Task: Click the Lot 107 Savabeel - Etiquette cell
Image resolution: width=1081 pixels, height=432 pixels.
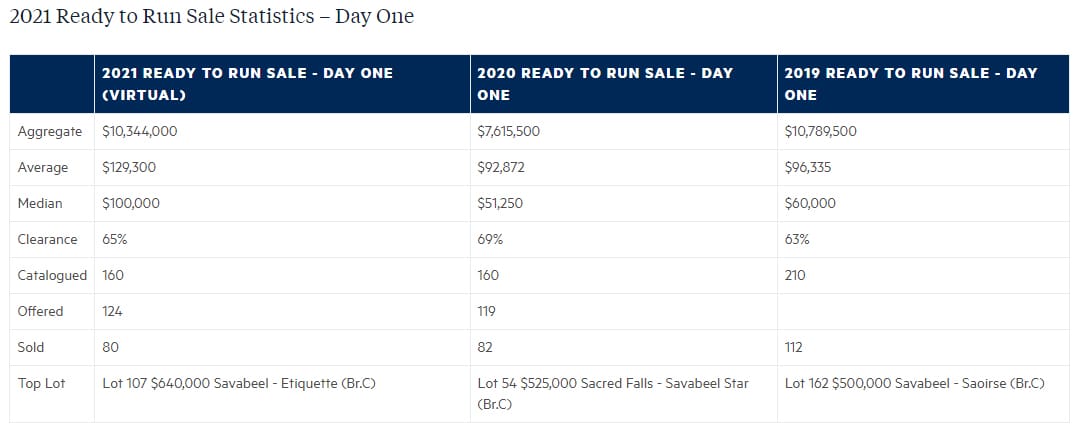Action: pos(239,383)
